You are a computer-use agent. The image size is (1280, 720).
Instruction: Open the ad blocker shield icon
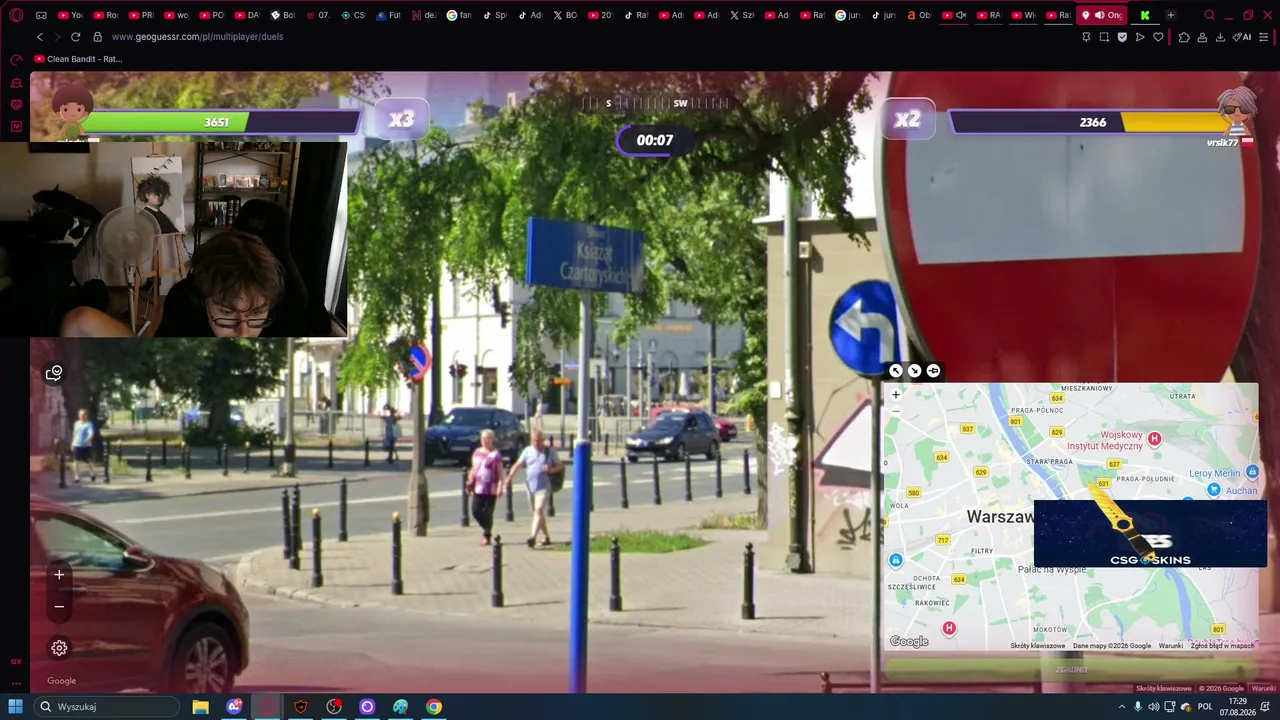coord(1122,37)
